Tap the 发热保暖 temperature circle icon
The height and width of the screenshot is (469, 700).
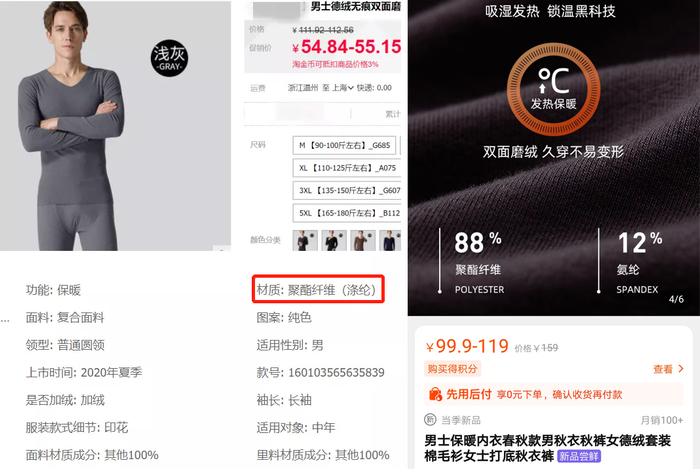click(553, 90)
